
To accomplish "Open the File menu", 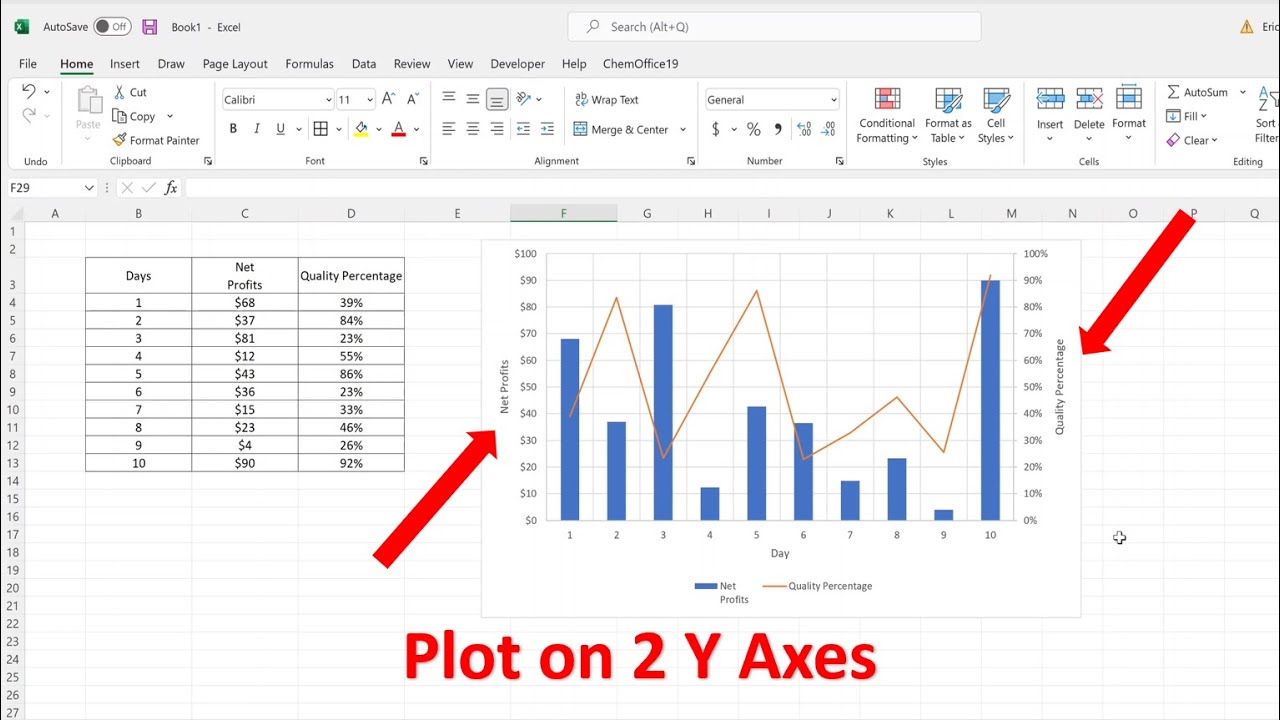I will click(x=28, y=63).
